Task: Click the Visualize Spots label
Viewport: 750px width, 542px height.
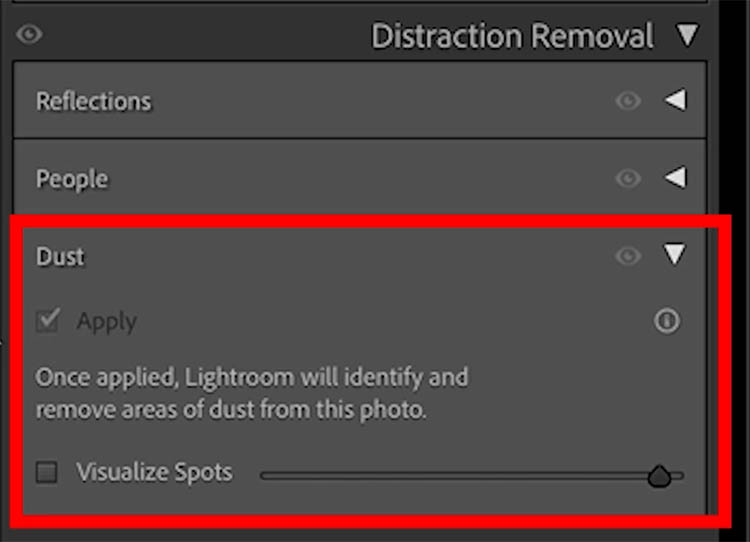Action: point(154,472)
